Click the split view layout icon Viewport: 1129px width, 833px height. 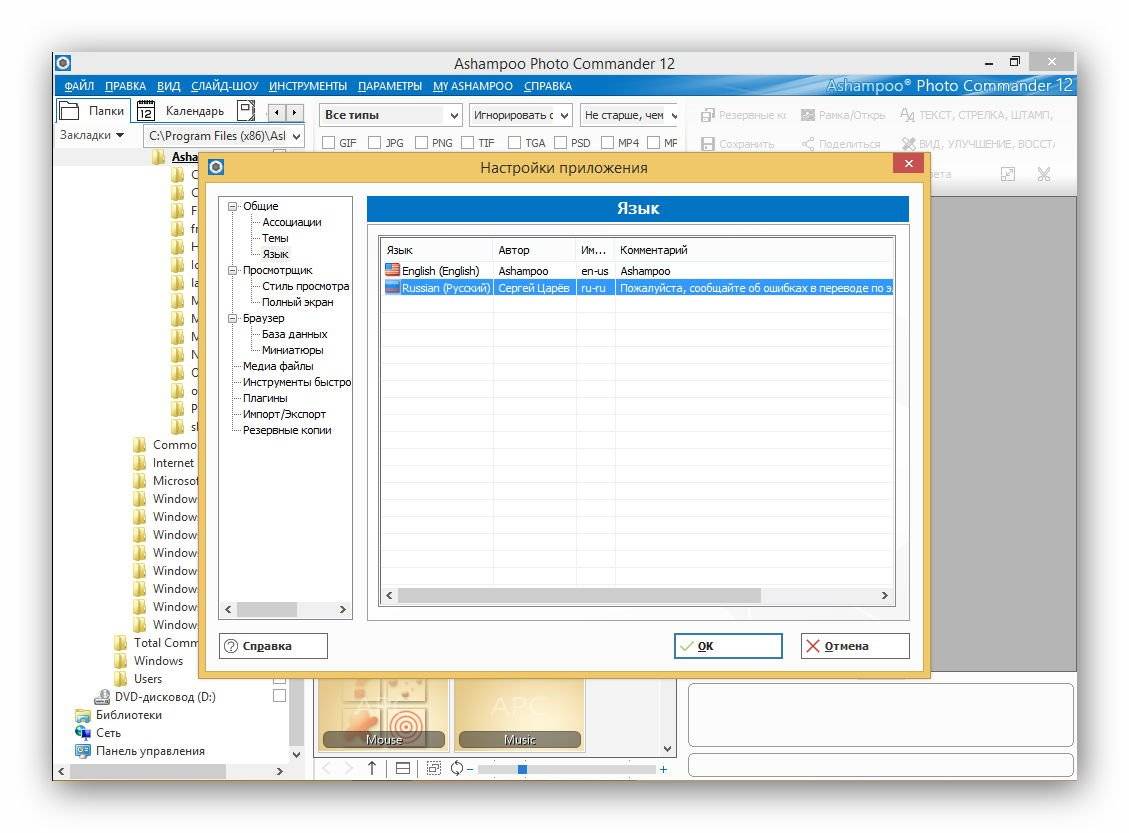(403, 768)
